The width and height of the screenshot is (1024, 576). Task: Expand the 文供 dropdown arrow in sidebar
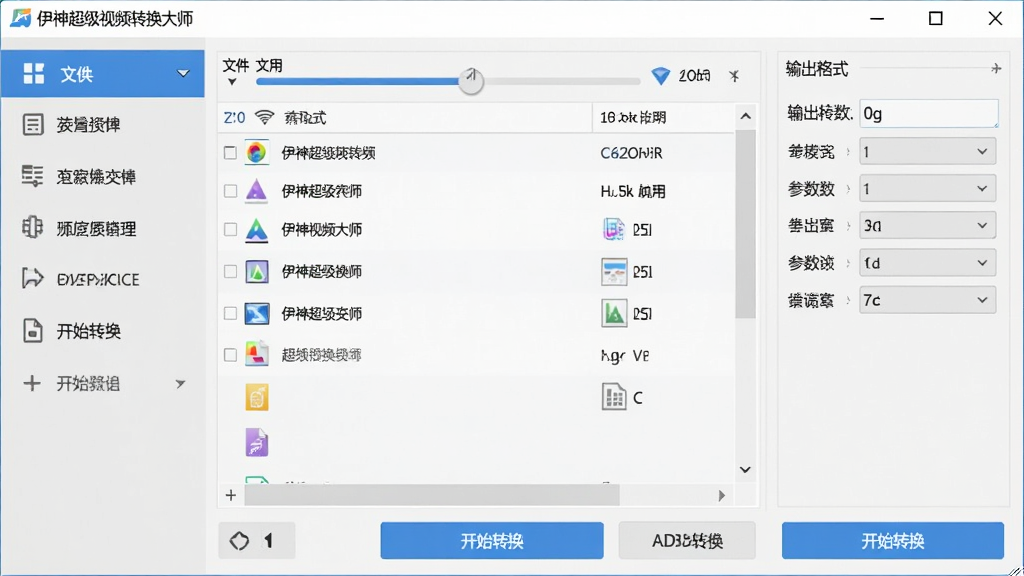pyautogui.click(x=184, y=73)
